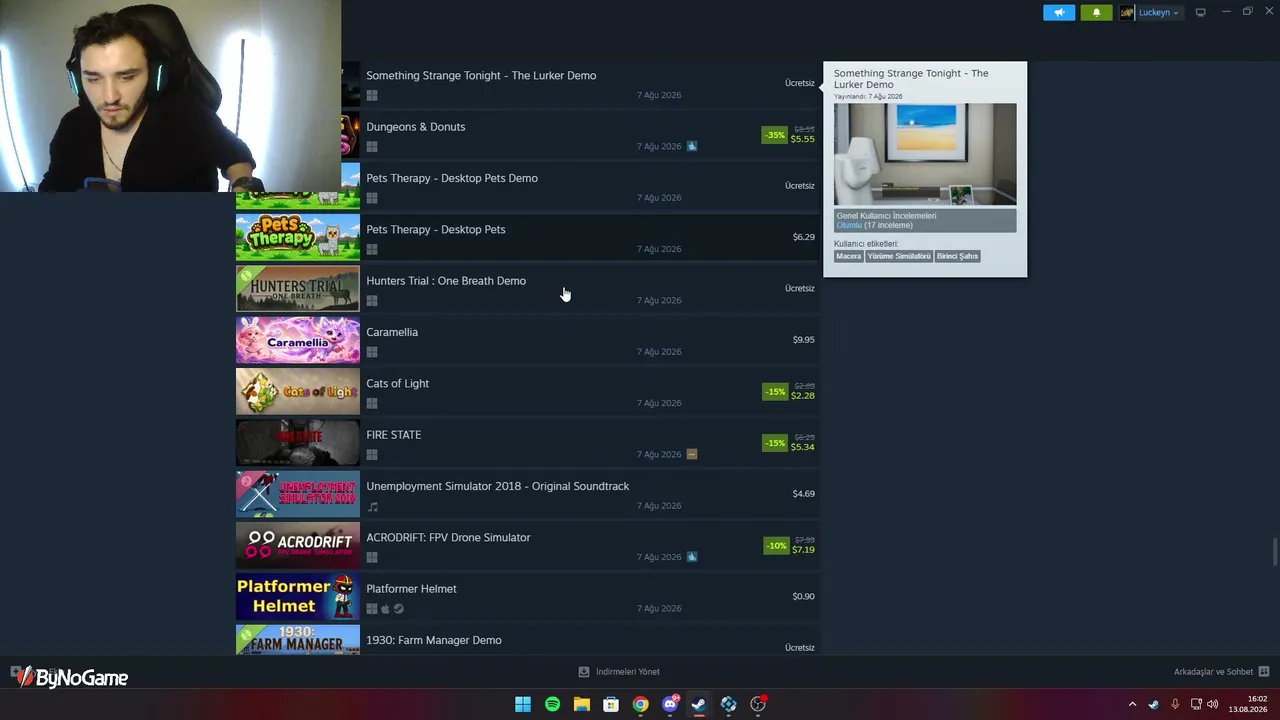
Task: Click the preview screenshot in the hover card
Action: coord(925,154)
